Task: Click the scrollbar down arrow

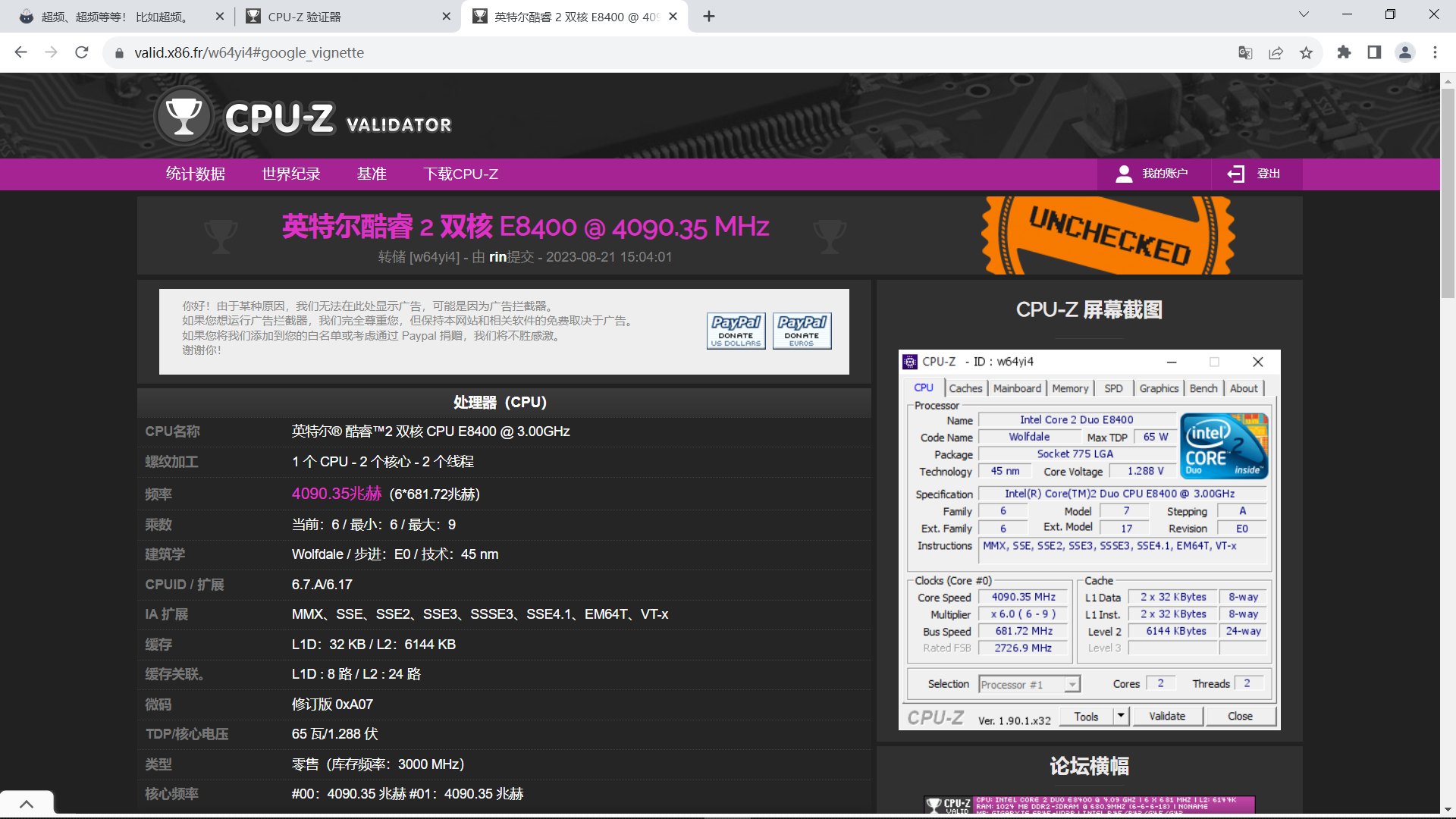Action: coord(1448,810)
